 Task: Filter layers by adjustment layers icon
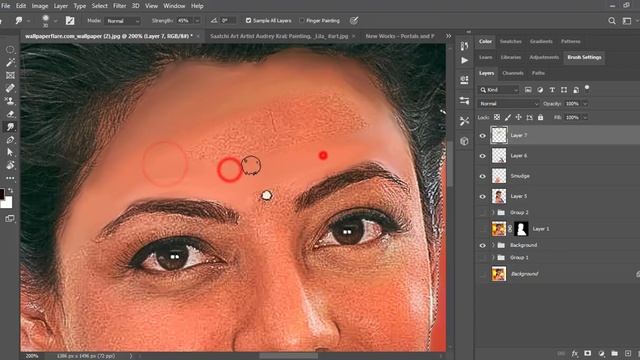[x=540, y=90]
